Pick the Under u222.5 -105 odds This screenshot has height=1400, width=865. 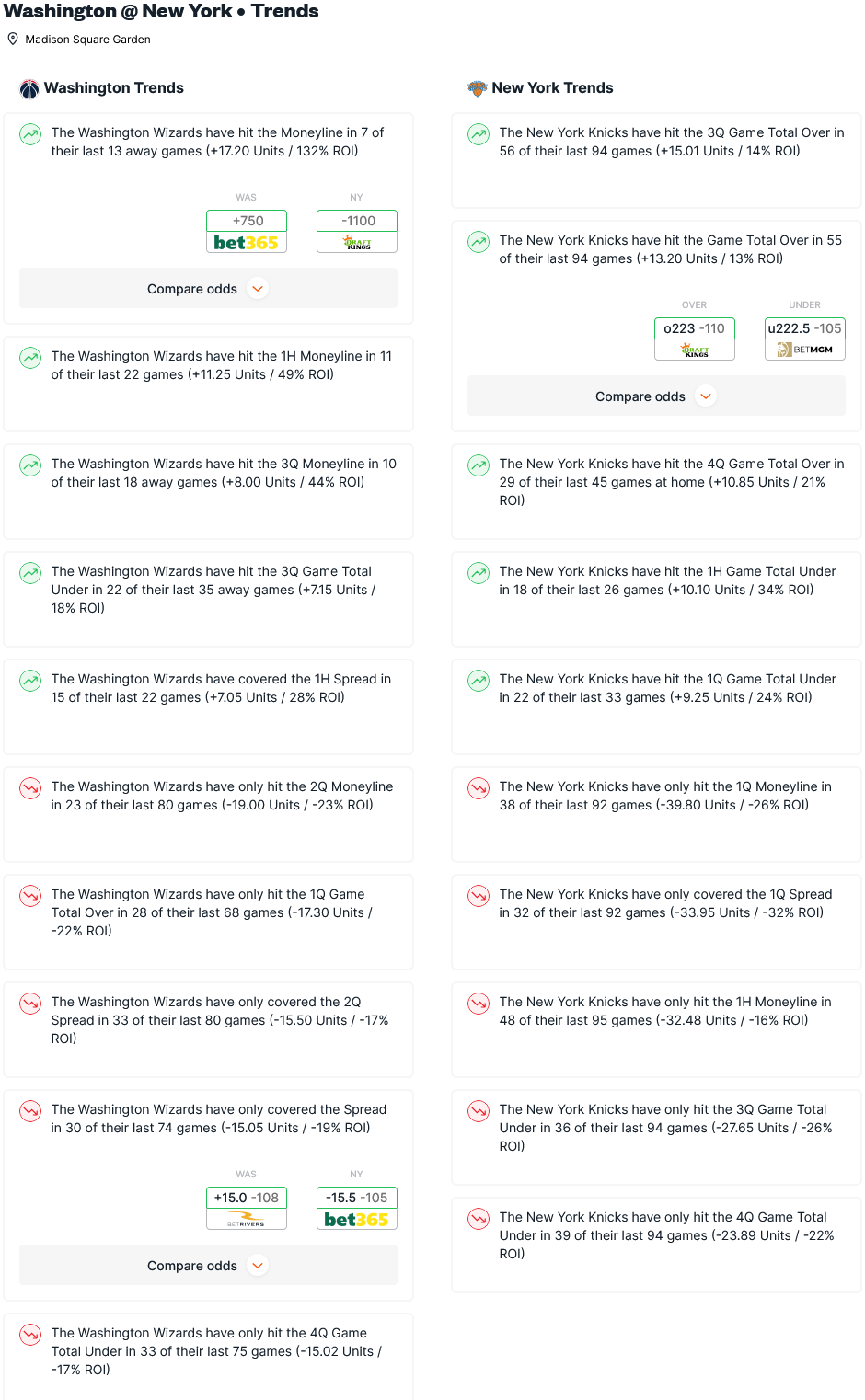click(805, 328)
